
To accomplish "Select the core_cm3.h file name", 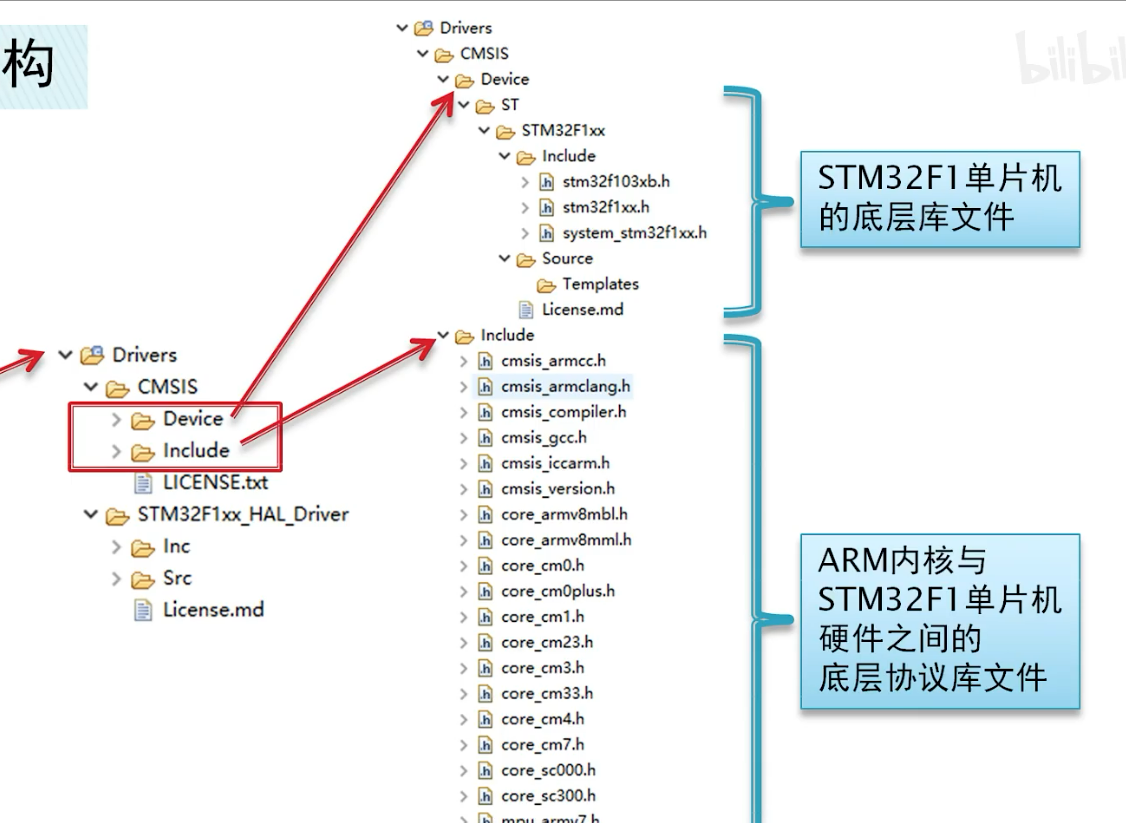I will click(542, 669).
